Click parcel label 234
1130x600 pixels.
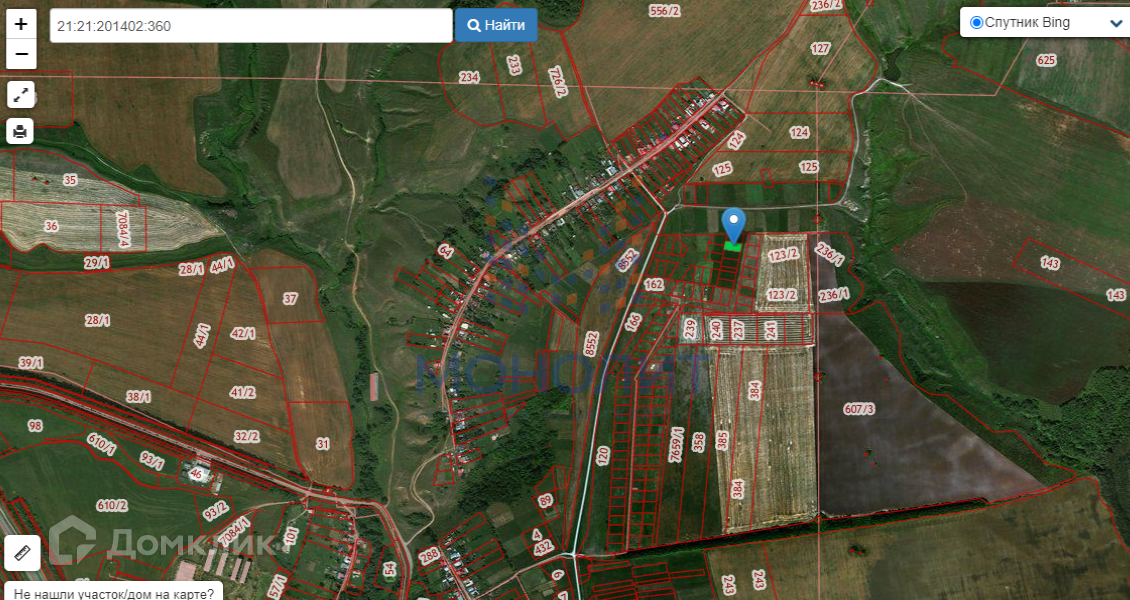[x=469, y=77]
